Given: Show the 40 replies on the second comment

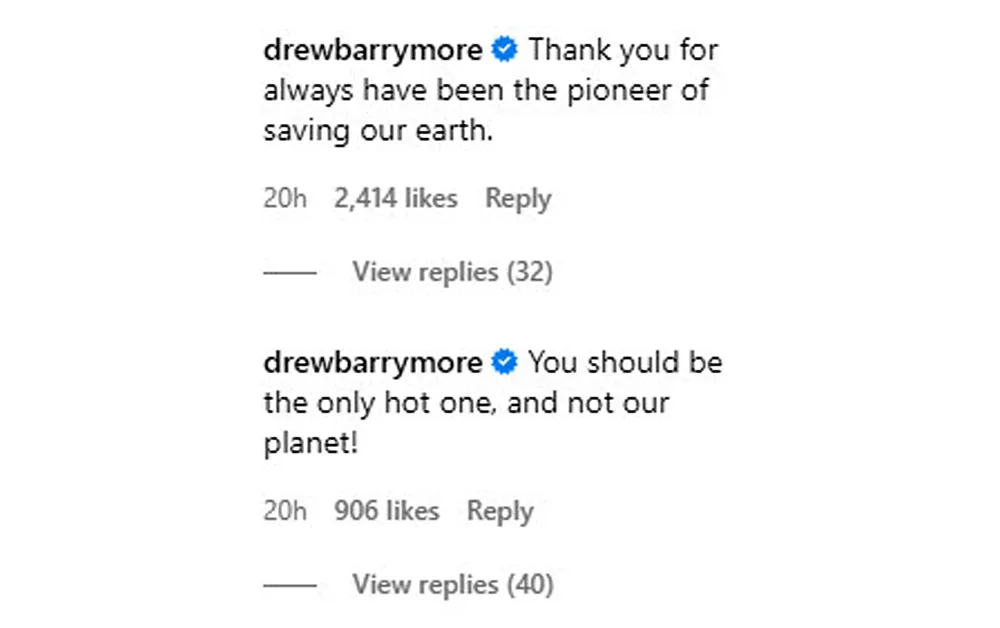Looking at the screenshot, I should click(x=454, y=584).
